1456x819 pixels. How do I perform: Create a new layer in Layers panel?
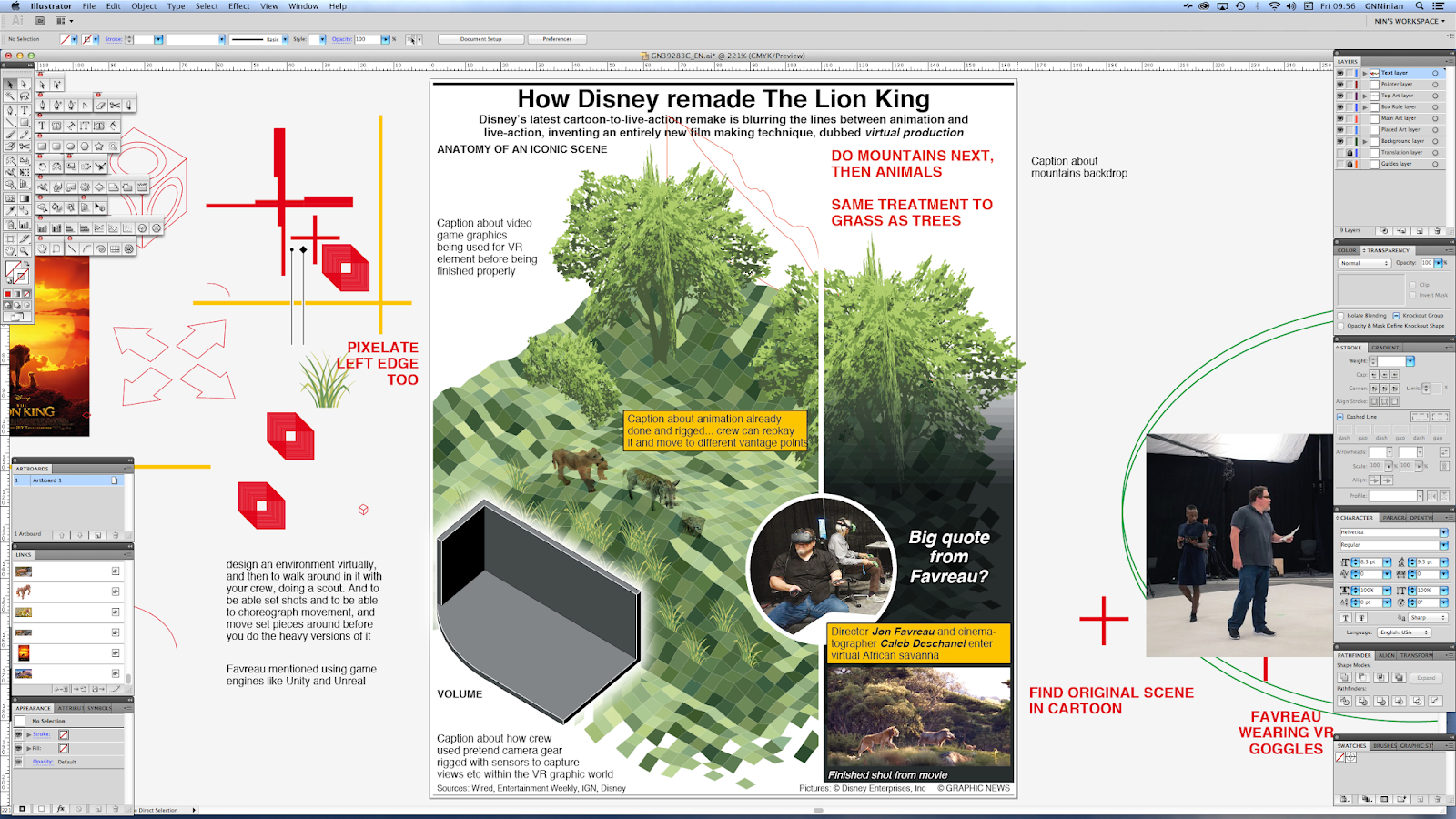coord(1421,231)
